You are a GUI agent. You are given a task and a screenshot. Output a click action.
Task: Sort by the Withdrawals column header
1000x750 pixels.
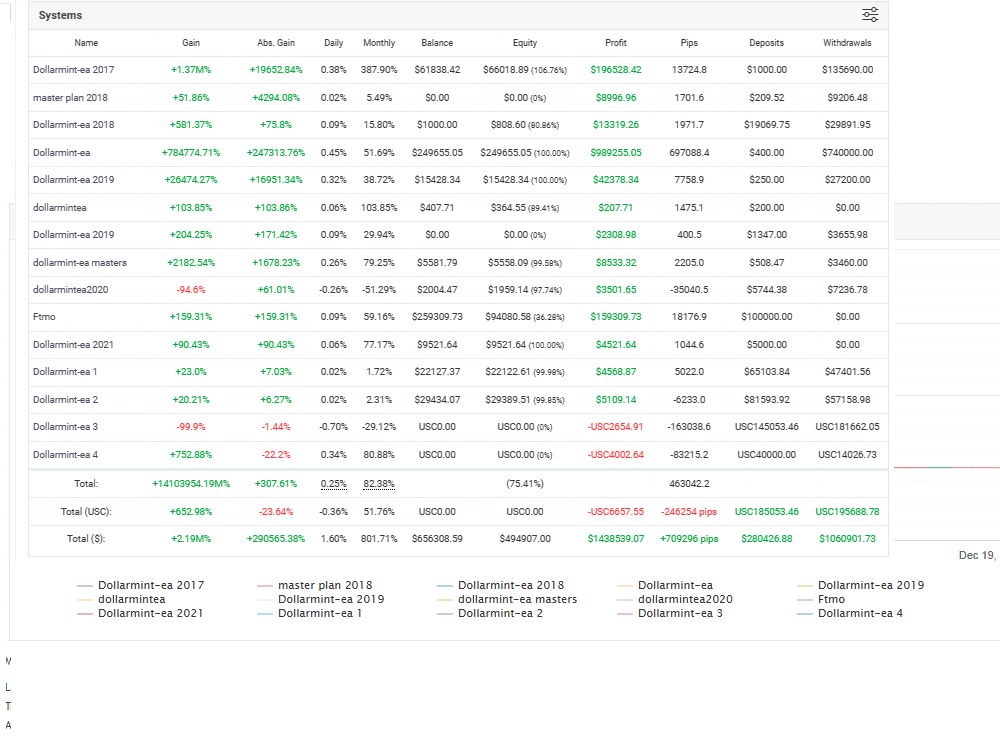tap(847, 43)
